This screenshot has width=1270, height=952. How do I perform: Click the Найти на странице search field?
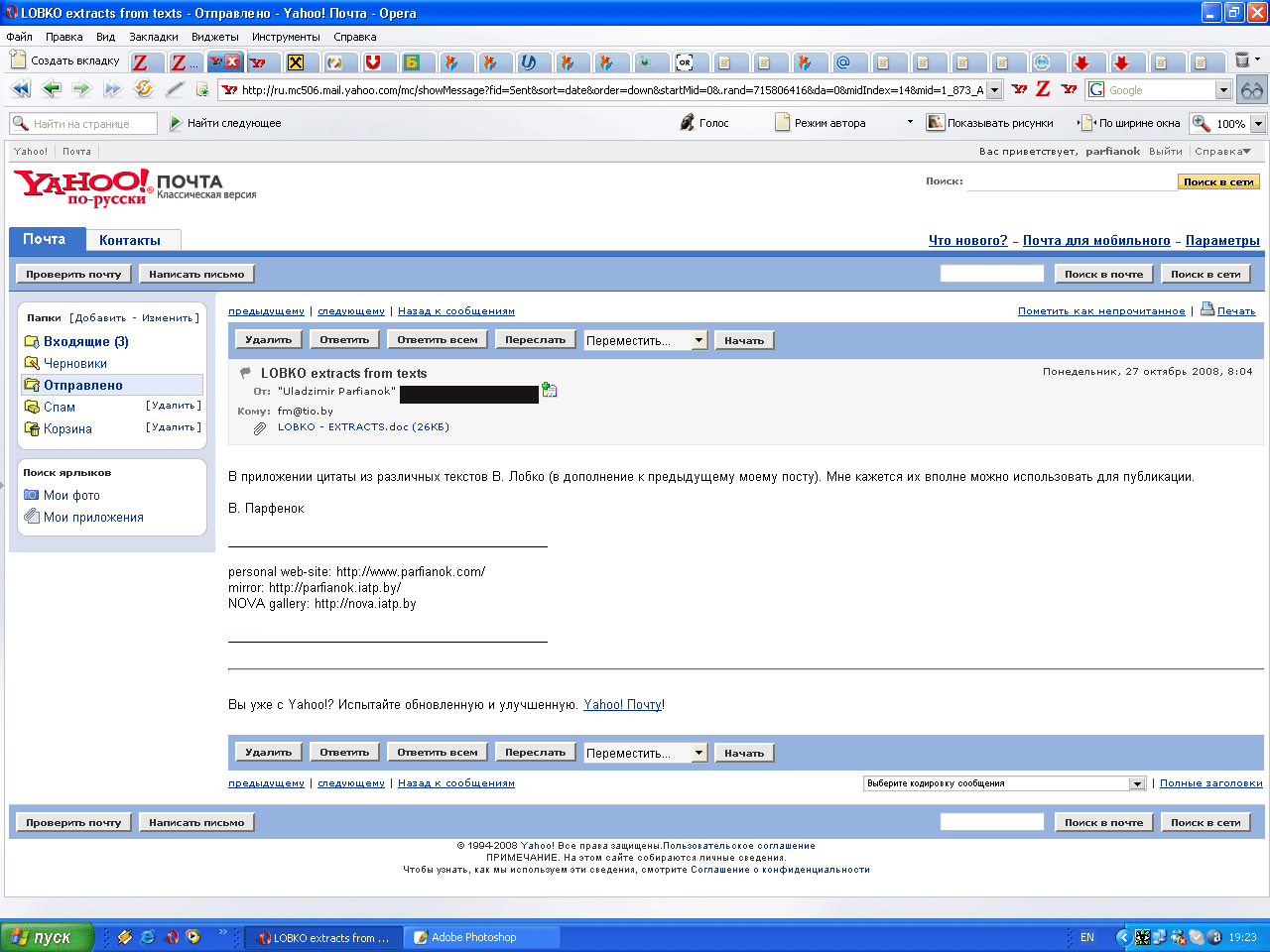[92, 124]
